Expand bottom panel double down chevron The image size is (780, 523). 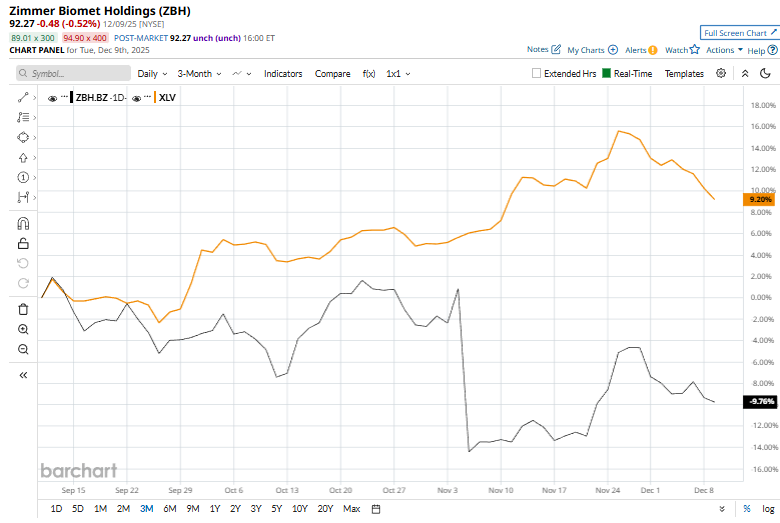click(722, 509)
